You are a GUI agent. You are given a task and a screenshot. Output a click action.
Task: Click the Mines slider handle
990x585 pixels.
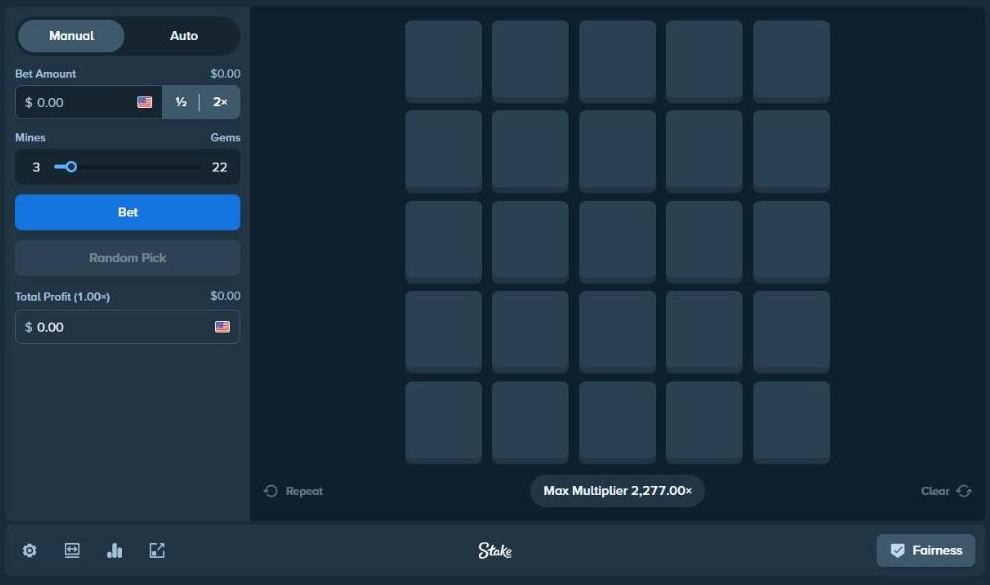(x=71, y=167)
